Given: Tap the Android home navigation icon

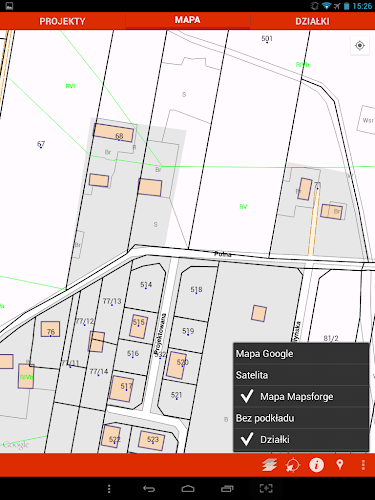Looking at the screenshot, I should point(188,489).
